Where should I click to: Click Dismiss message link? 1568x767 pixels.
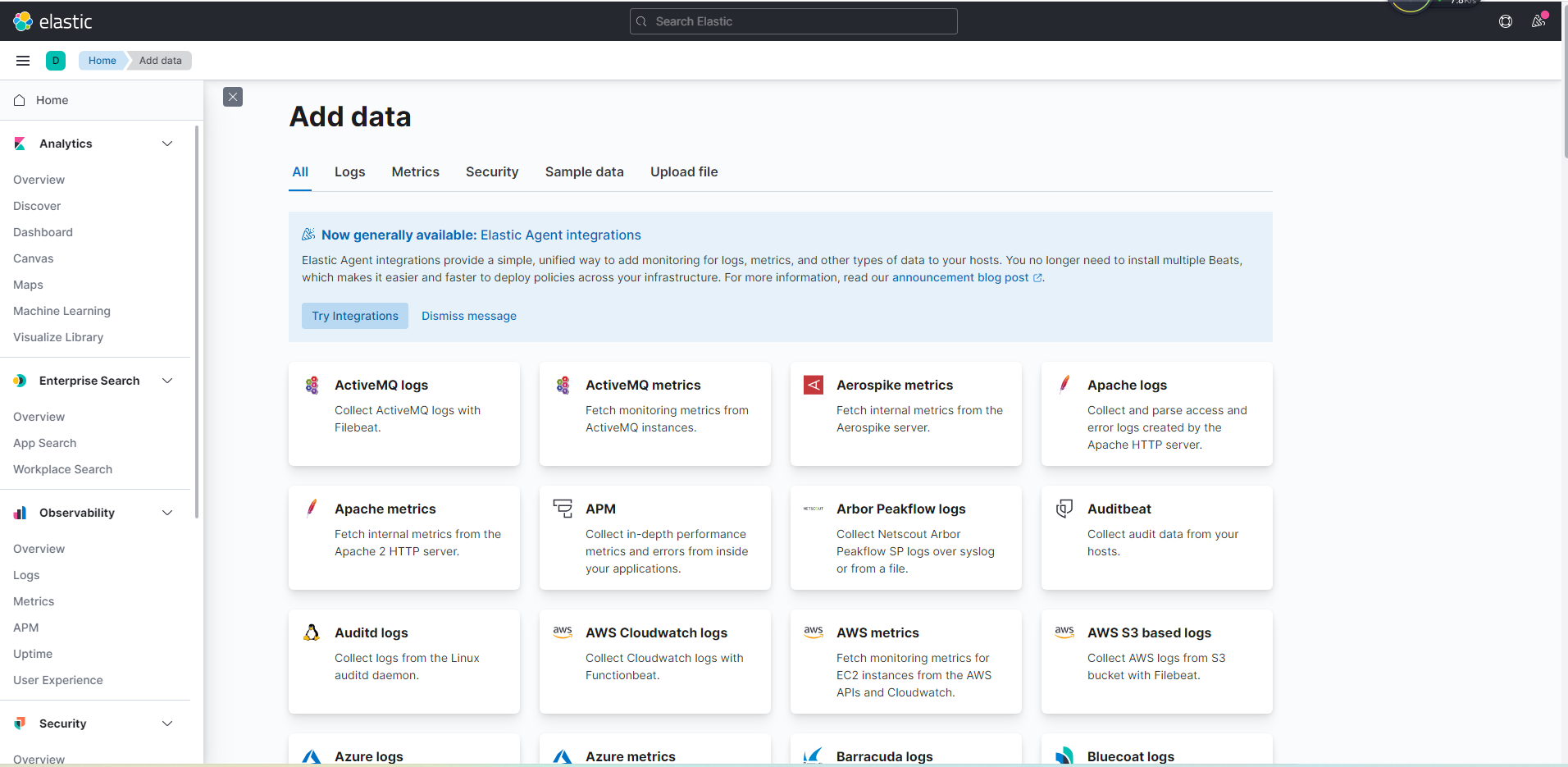coord(469,316)
